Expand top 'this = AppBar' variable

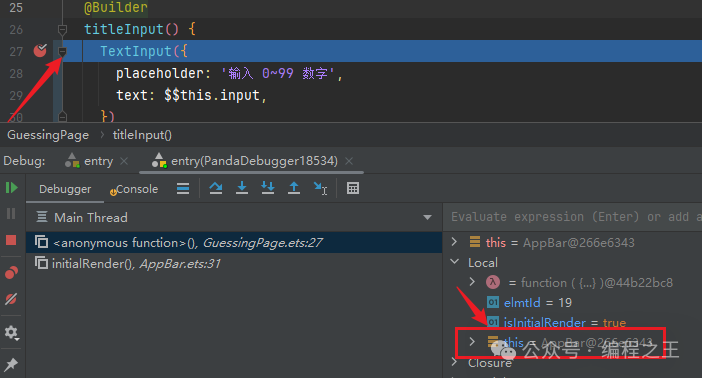[454, 242]
